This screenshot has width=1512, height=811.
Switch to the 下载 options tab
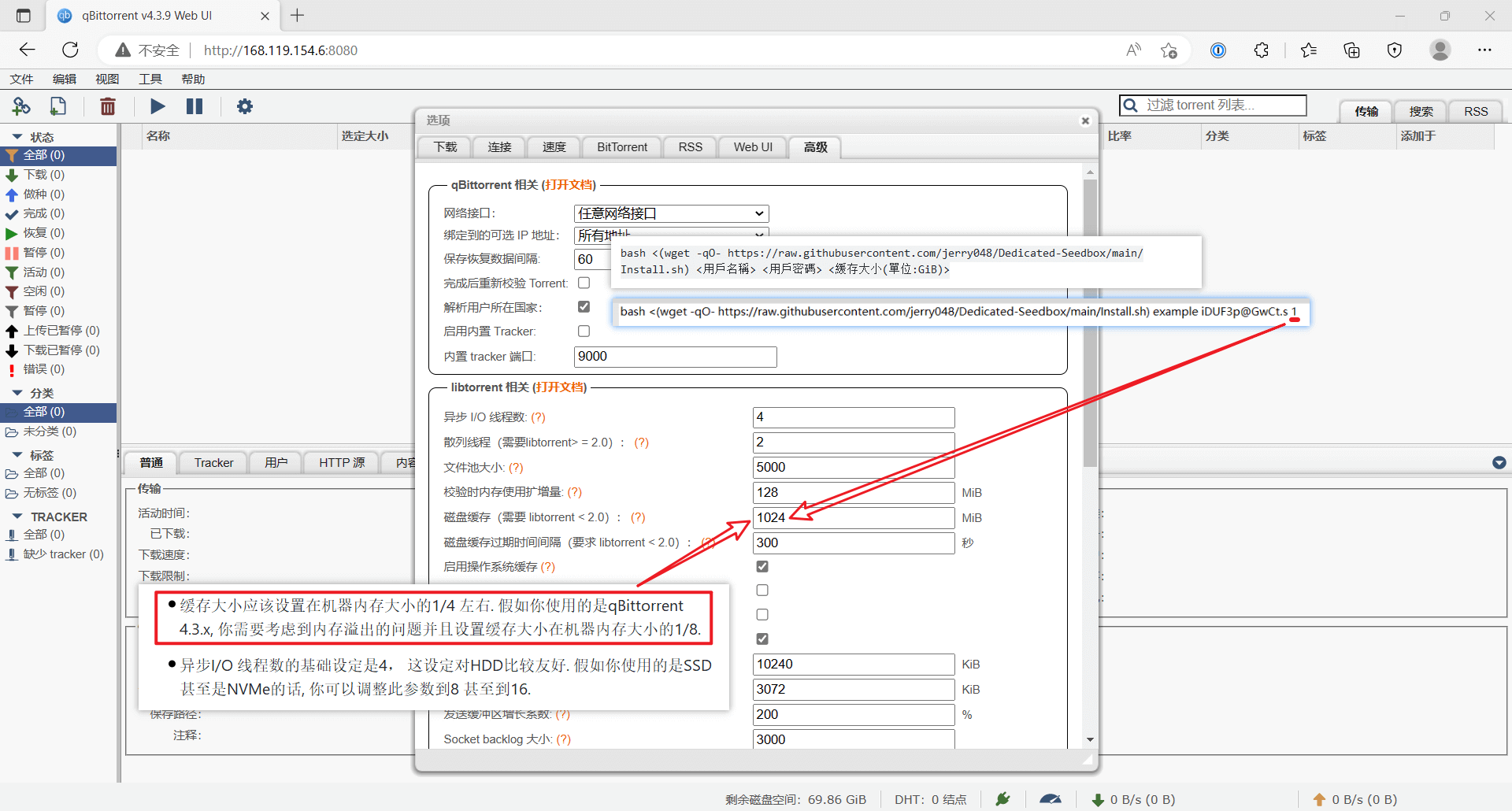click(x=445, y=147)
